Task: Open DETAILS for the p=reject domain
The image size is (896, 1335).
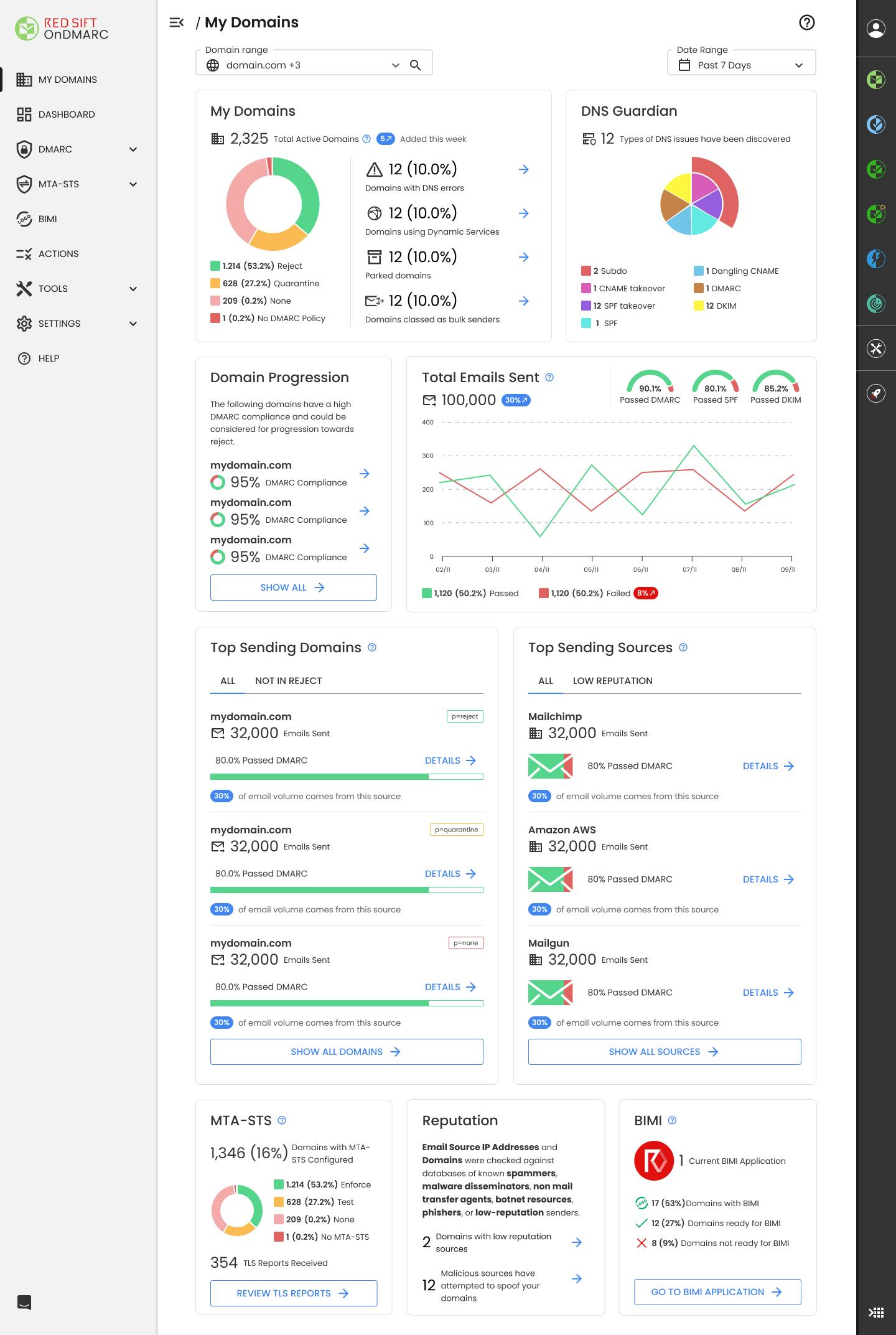Action: coord(450,761)
